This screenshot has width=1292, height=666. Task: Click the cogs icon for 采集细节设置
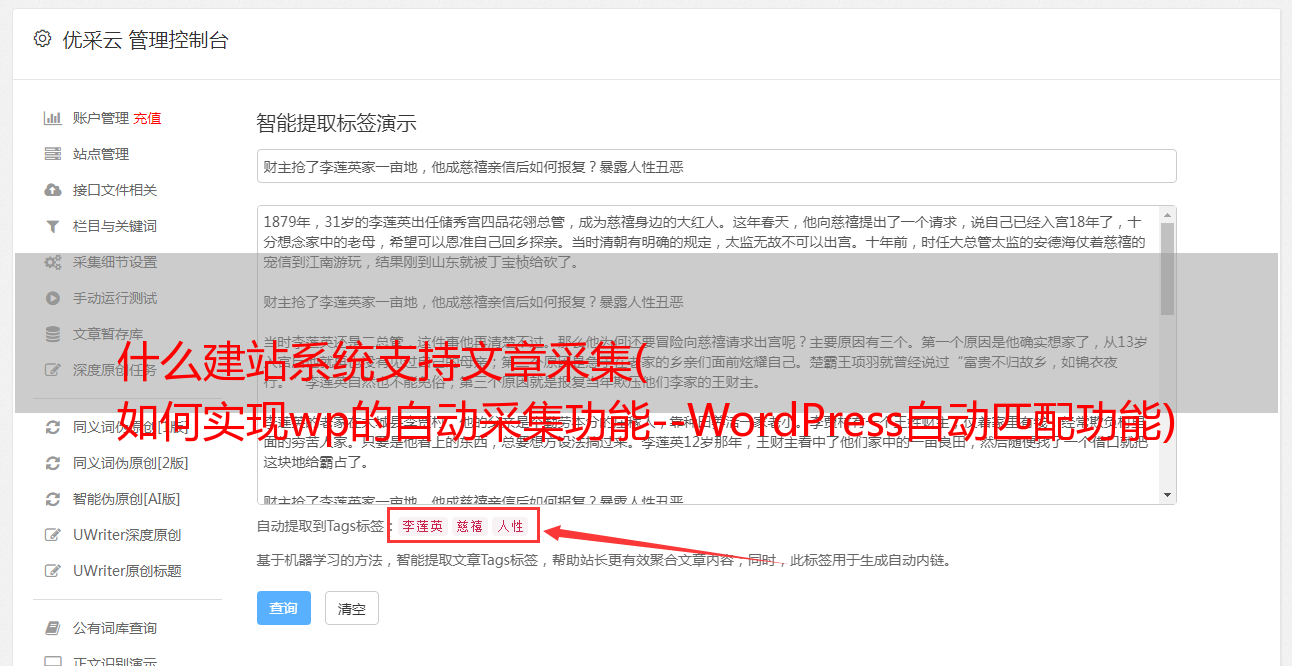pyautogui.click(x=53, y=262)
